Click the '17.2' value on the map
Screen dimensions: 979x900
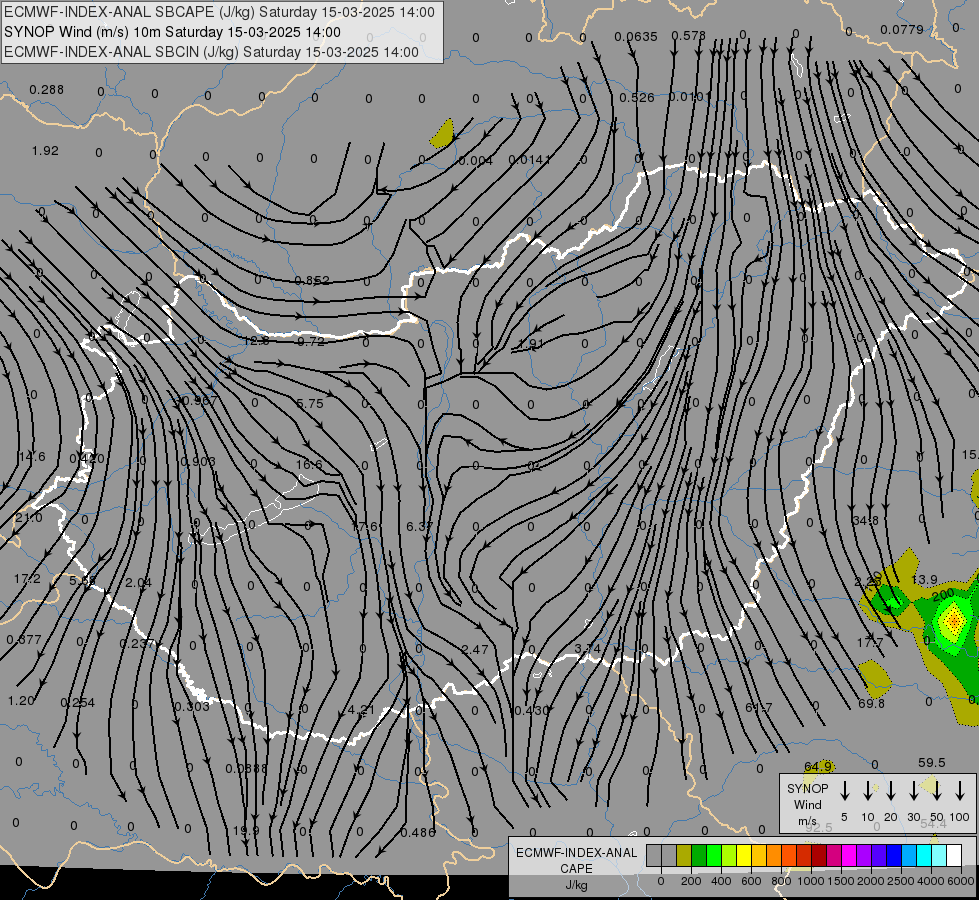point(27,579)
